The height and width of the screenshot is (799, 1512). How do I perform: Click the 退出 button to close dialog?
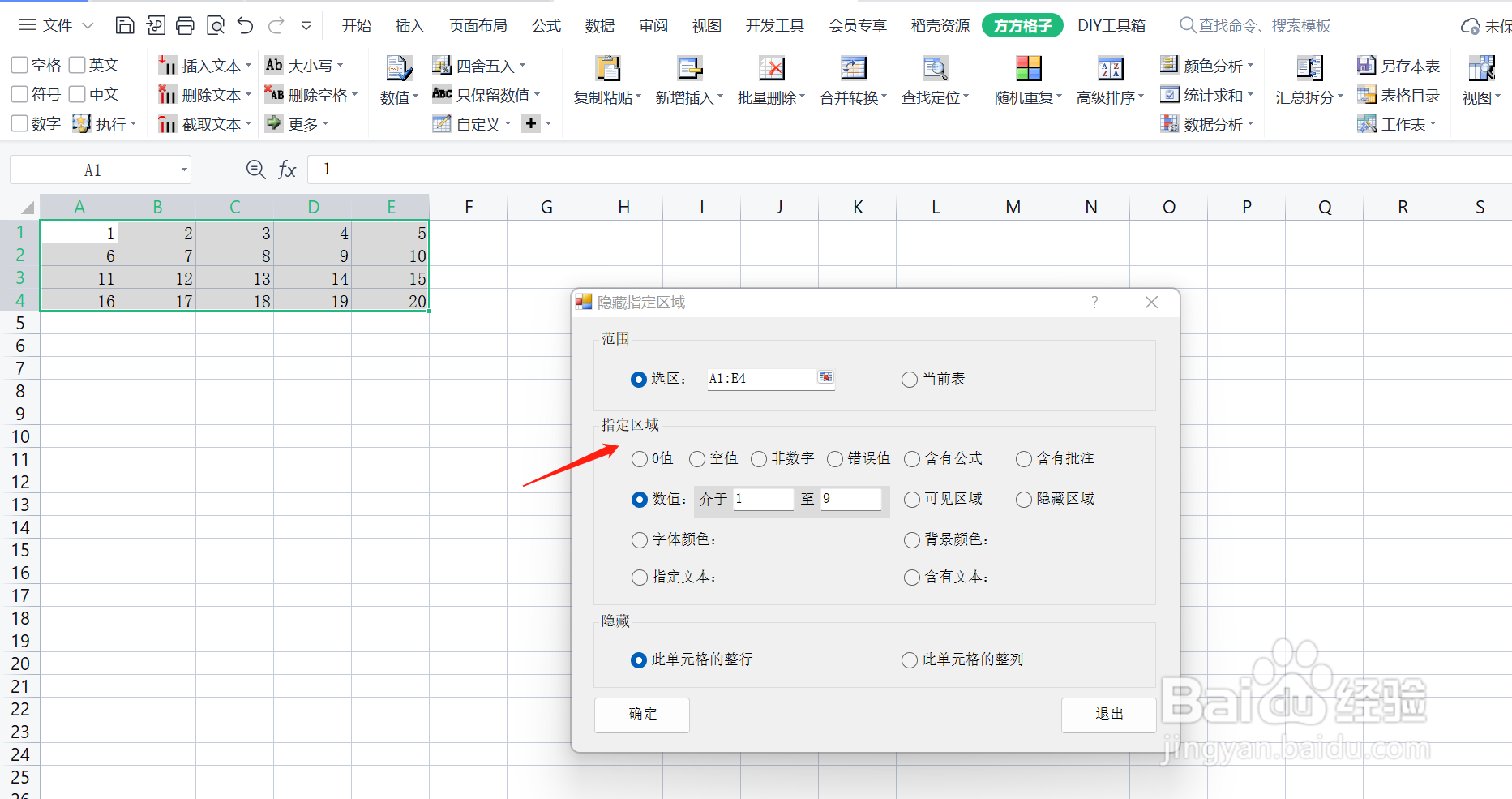coord(1108,715)
